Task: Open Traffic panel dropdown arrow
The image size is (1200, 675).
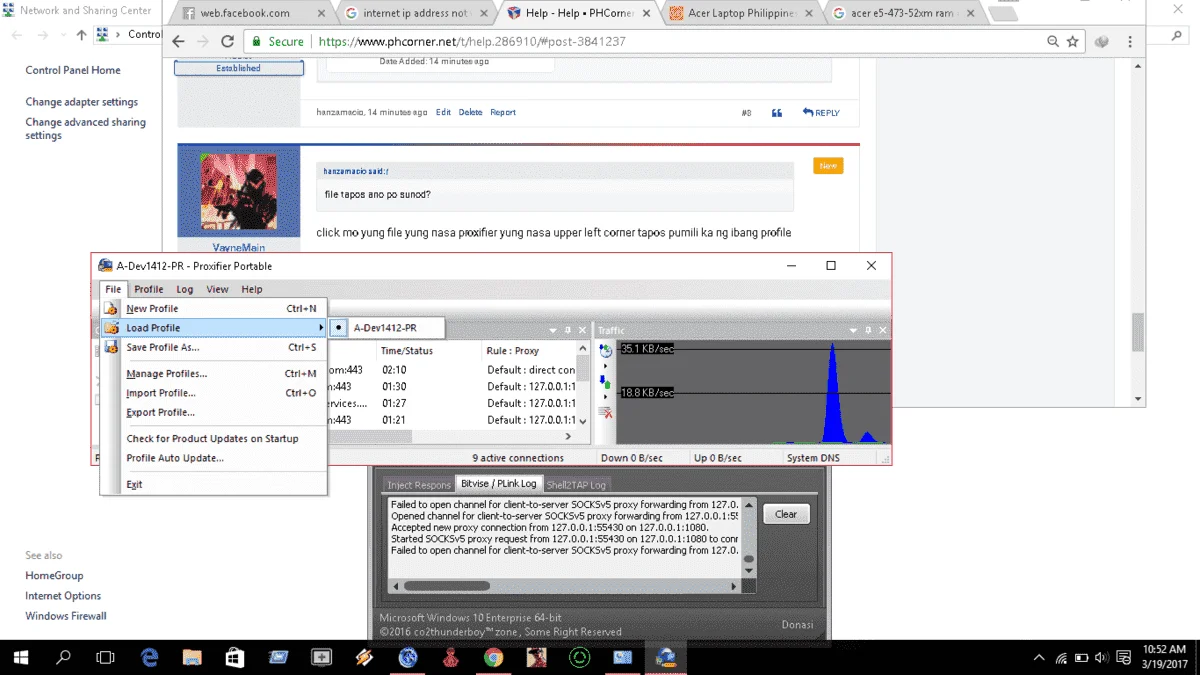Action: pos(852,330)
